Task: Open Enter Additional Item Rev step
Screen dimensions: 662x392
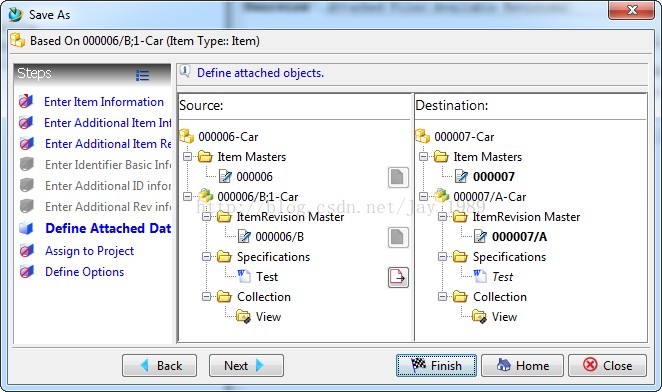Action: click(x=108, y=144)
